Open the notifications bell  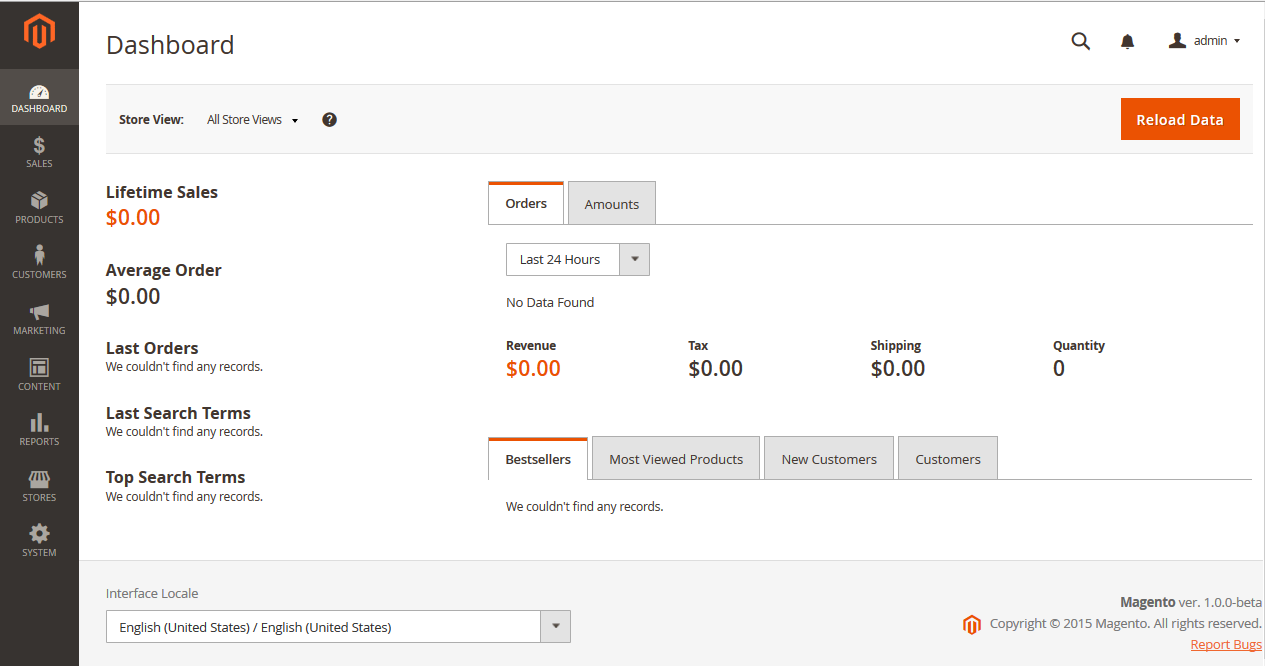pos(1127,41)
